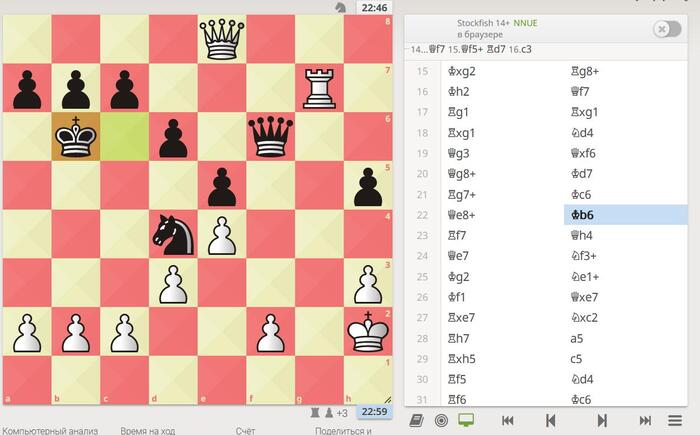The width and height of the screenshot is (700, 435).
Task: Click move 15 Kxg2 in the list
Action: click(x=461, y=71)
